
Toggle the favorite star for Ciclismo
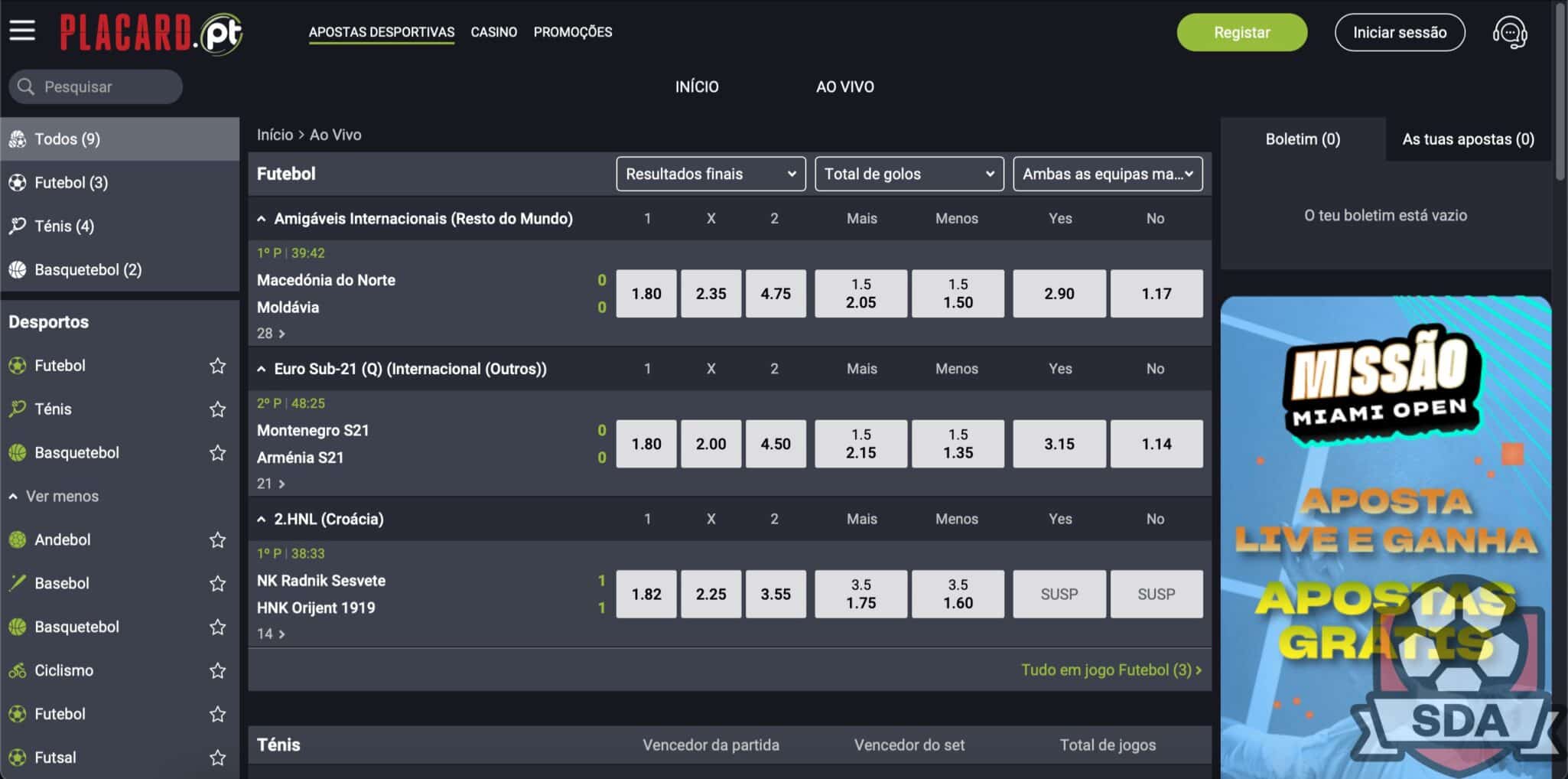click(x=218, y=671)
